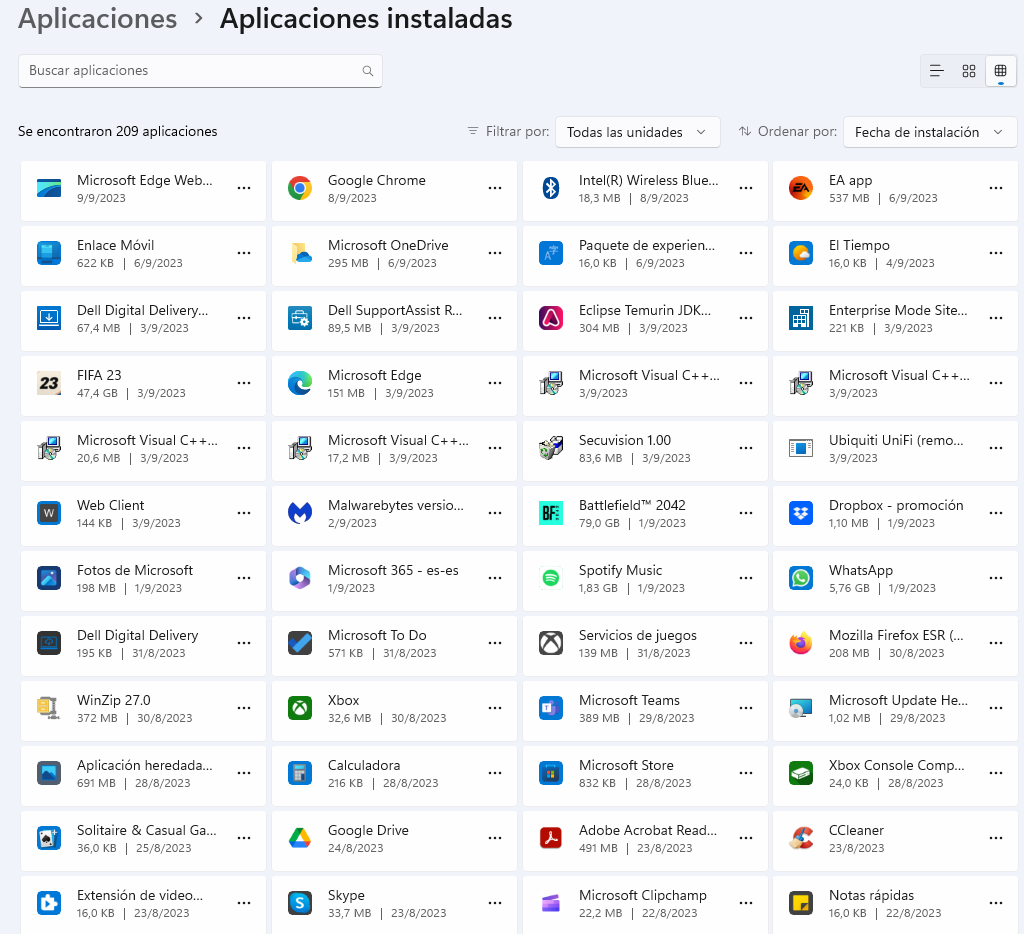
Task: Open more options for FIFA 23
Action: pos(244,383)
